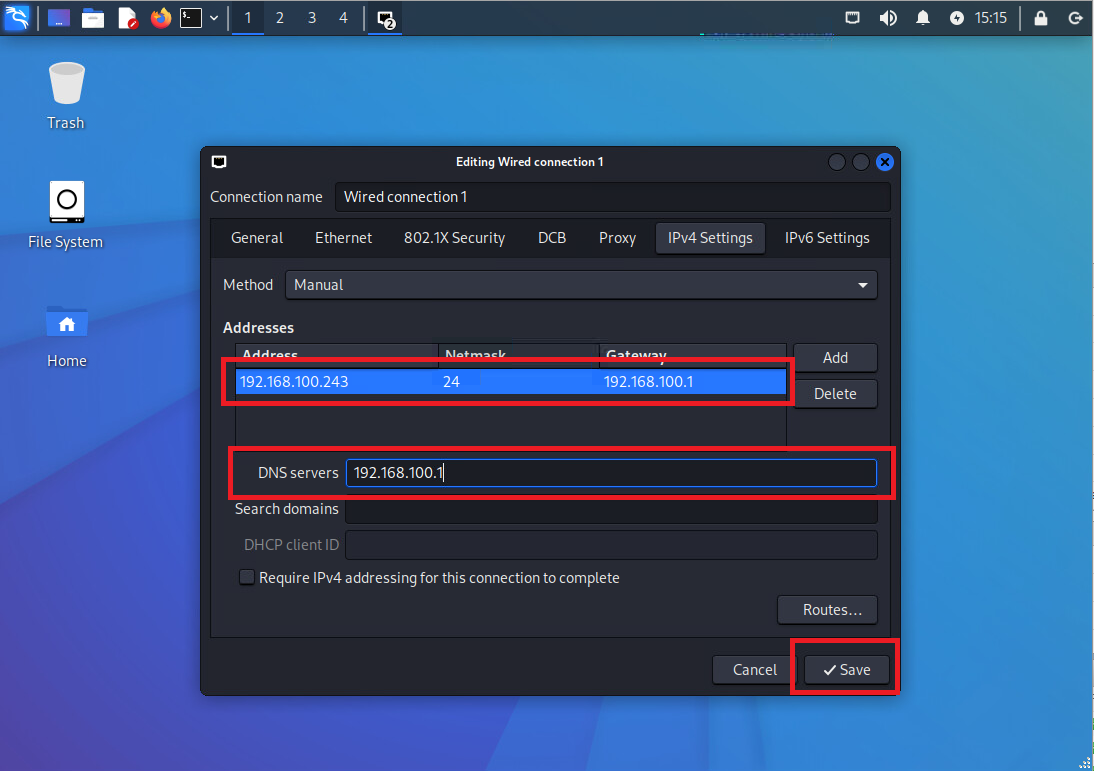Save the connection settings
Viewport: 1094px width, 771px height.
coord(847,670)
